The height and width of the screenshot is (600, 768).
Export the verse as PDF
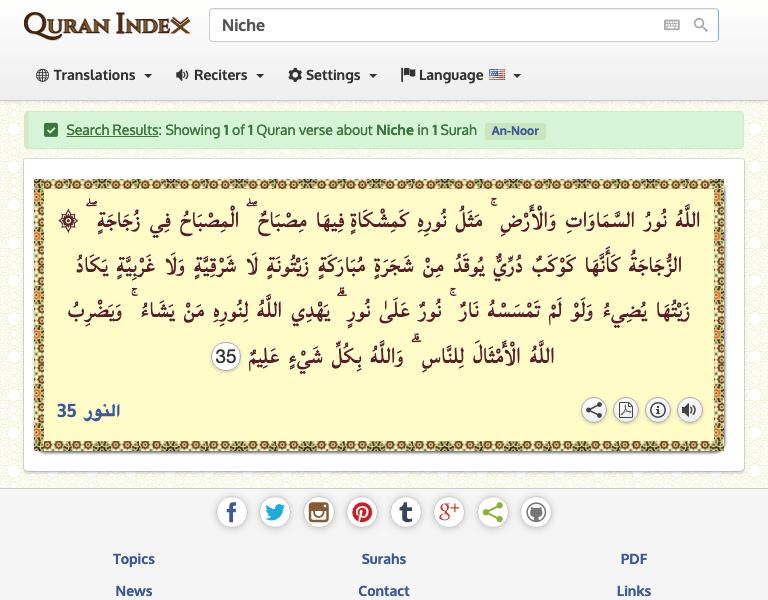pos(626,410)
